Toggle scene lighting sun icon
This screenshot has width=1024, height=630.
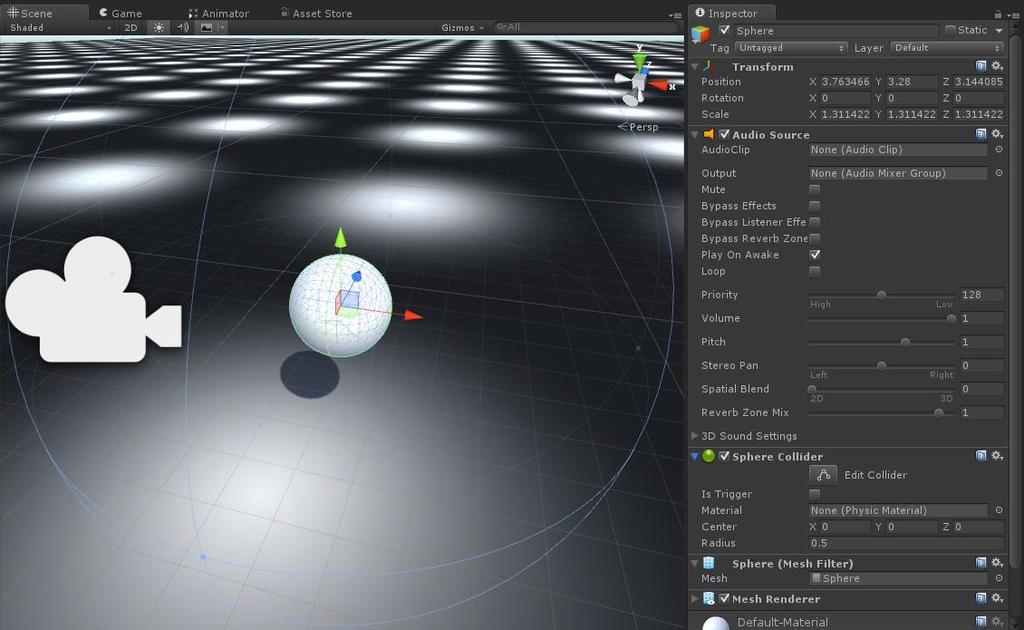coord(159,27)
